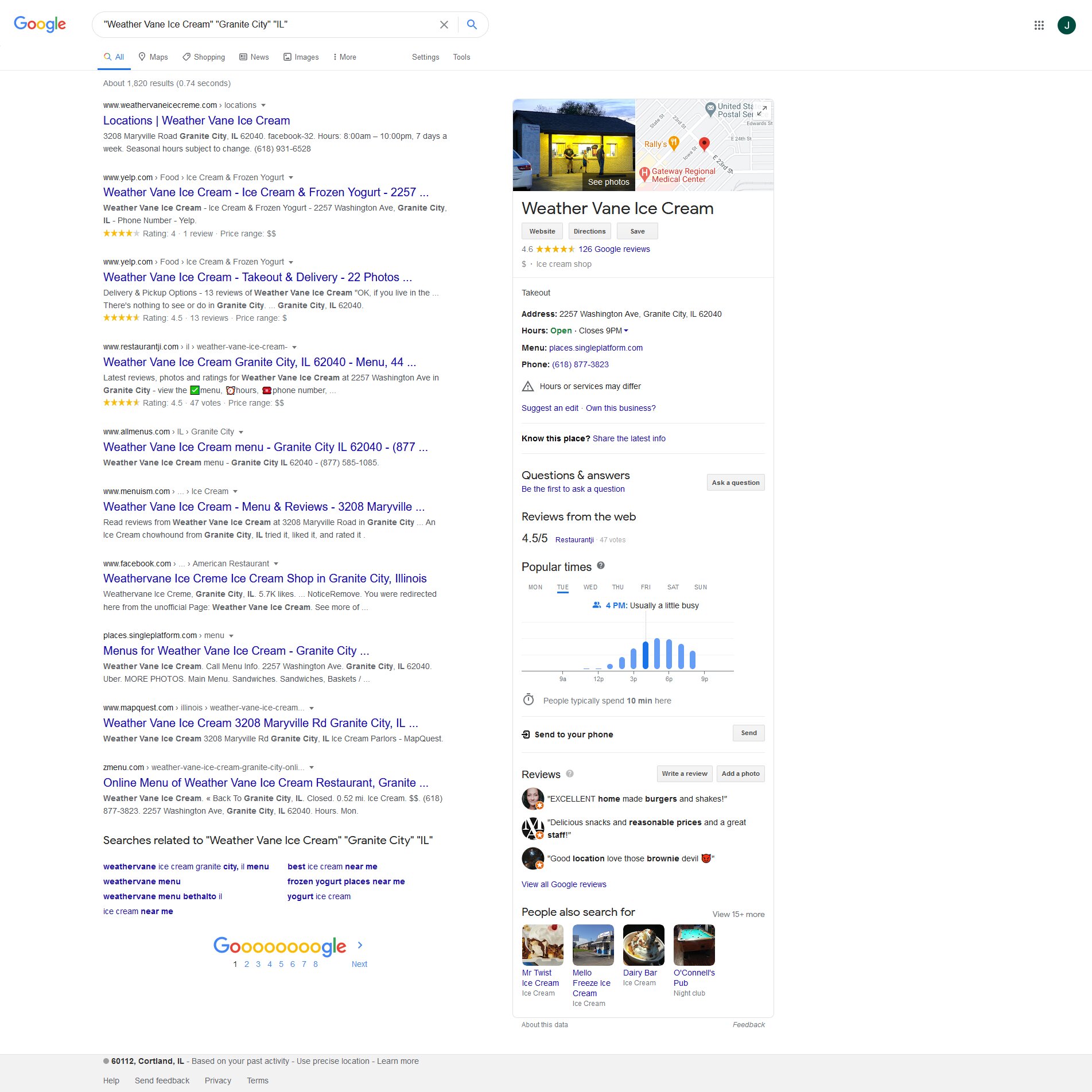Viewport: 1092px width, 1092px height.
Task: Click the Directions button
Action: [589, 231]
